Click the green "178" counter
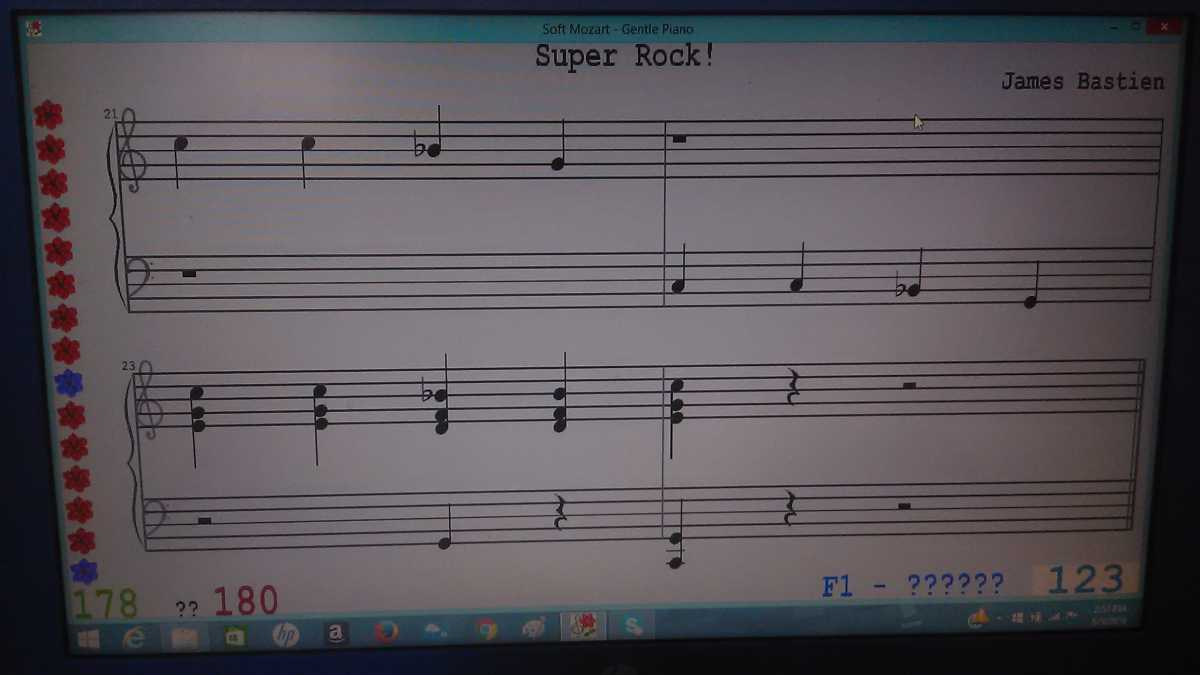Viewport: 1200px width, 675px height. (x=105, y=604)
